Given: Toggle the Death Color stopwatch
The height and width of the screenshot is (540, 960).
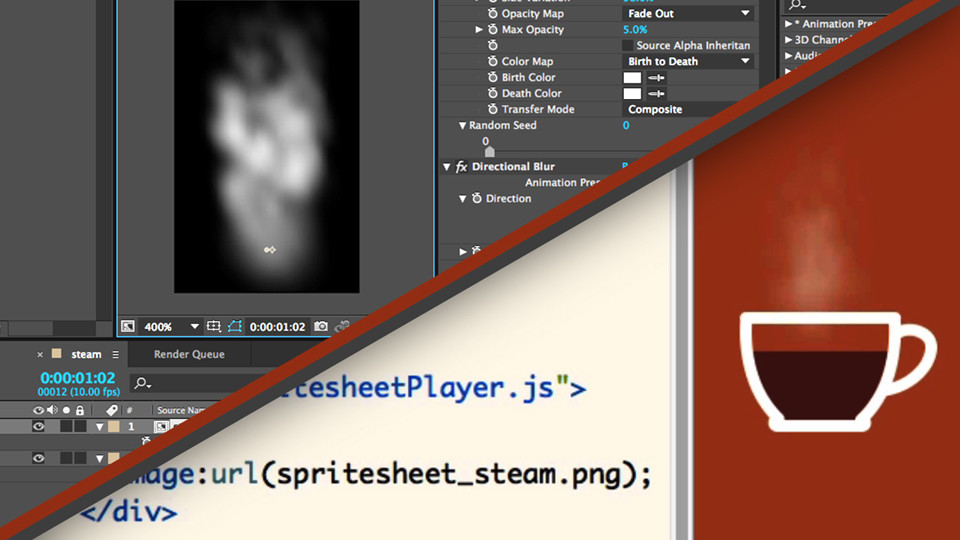Looking at the screenshot, I should pyautogui.click(x=493, y=92).
